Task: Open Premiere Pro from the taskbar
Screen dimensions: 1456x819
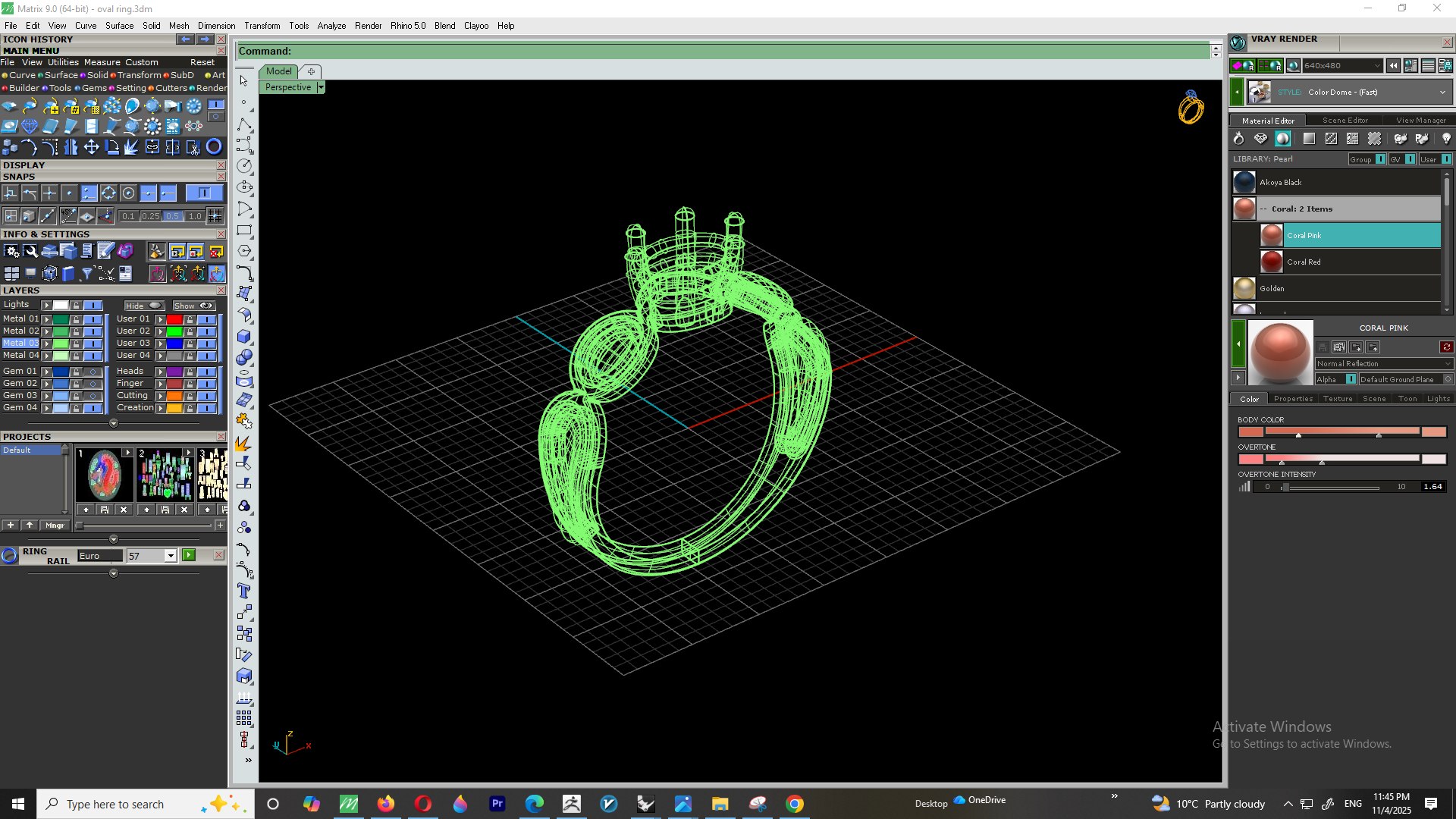Action: [x=497, y=804]
